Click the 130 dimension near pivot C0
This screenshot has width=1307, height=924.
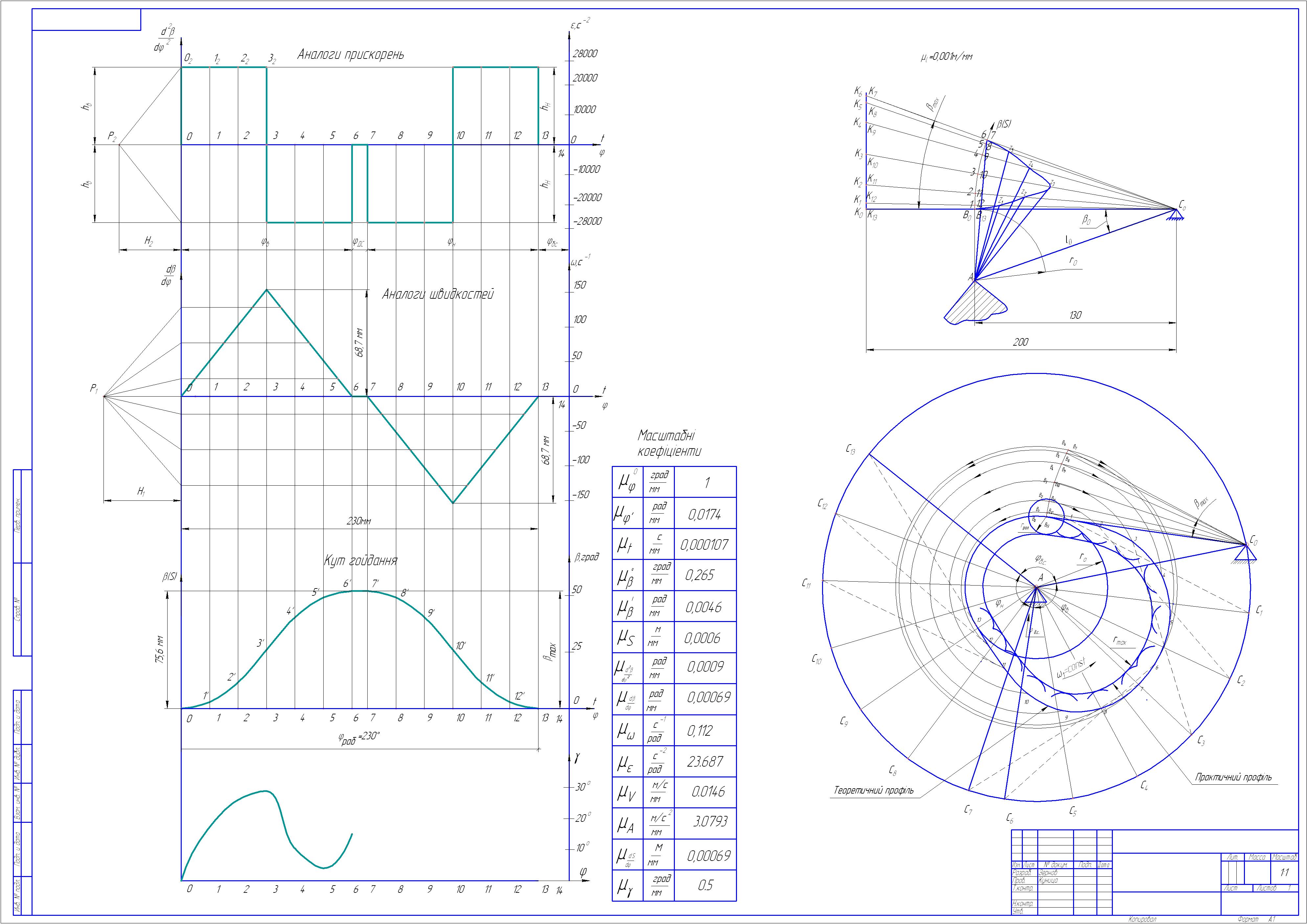point(1075,315)
